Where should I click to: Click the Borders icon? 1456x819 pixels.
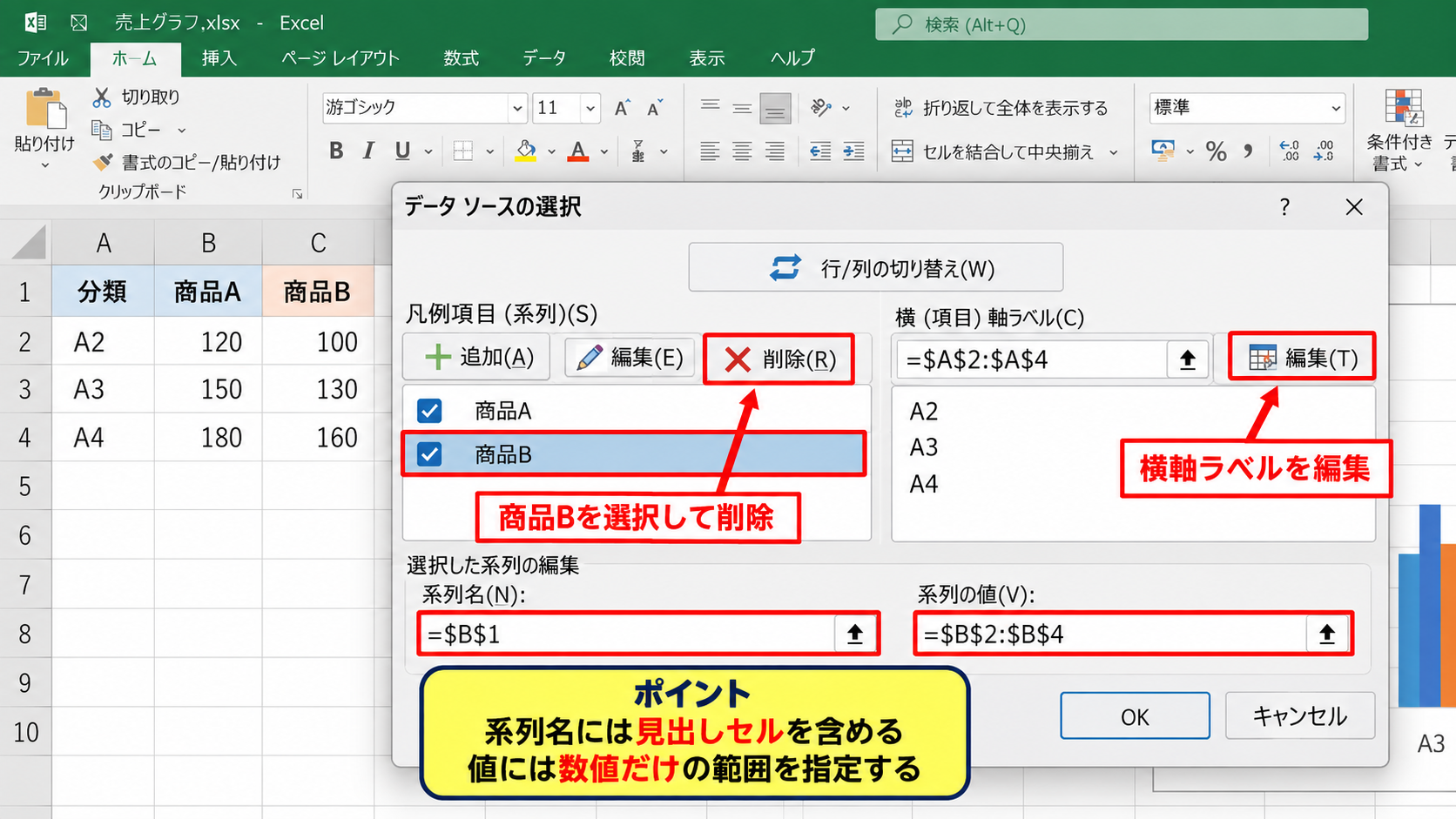(x=463, y=151)
